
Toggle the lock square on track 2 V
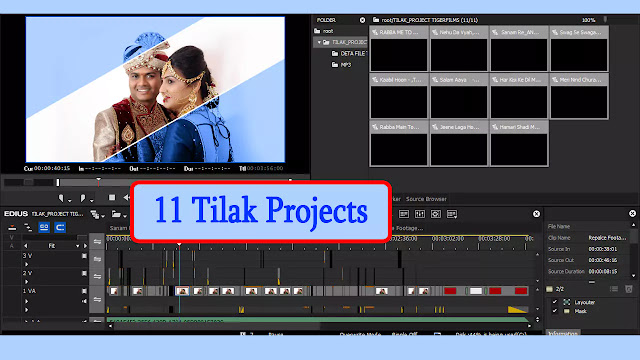[x=84, y=273]
